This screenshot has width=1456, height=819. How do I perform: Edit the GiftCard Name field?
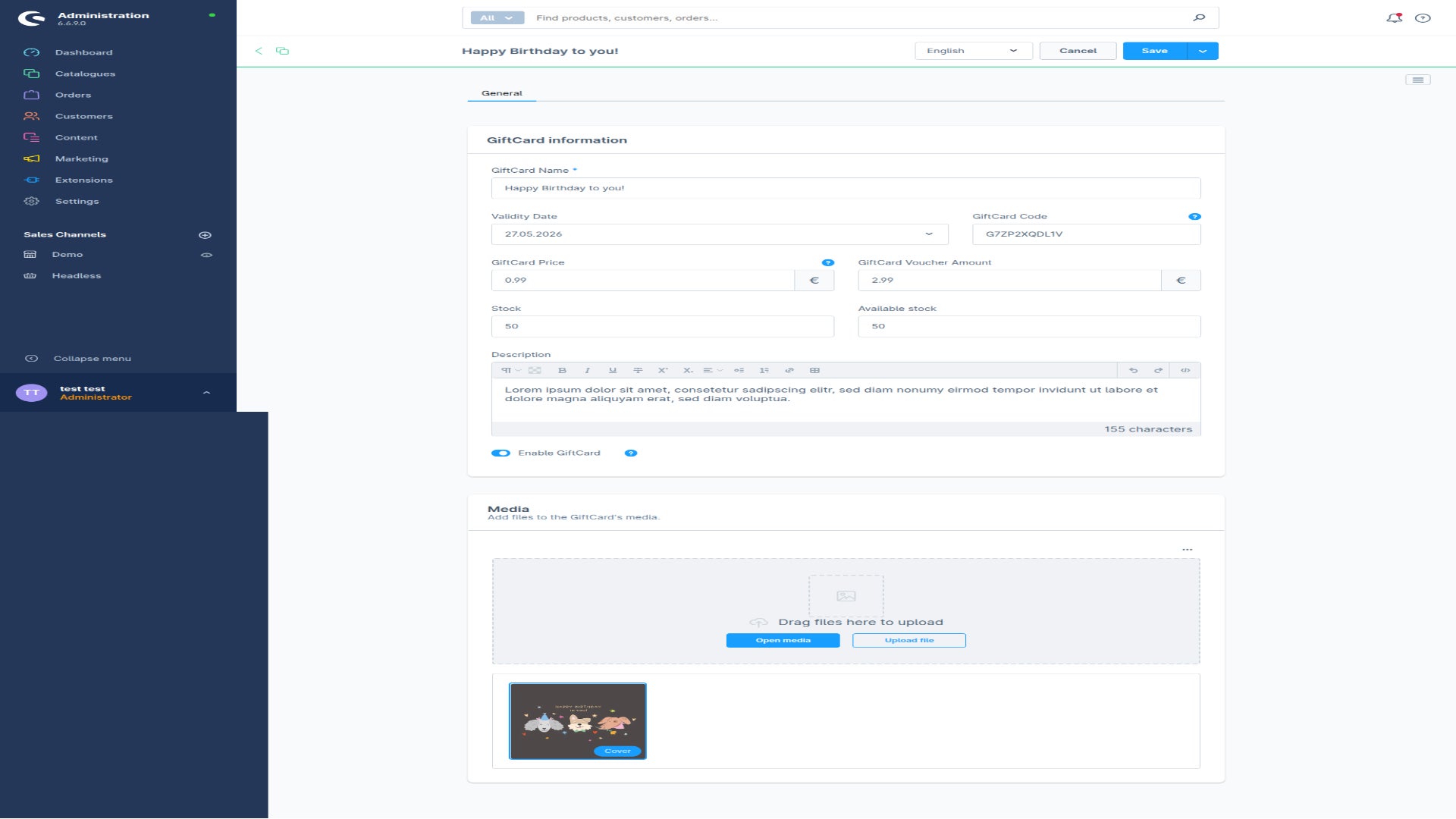pos(846,188)
